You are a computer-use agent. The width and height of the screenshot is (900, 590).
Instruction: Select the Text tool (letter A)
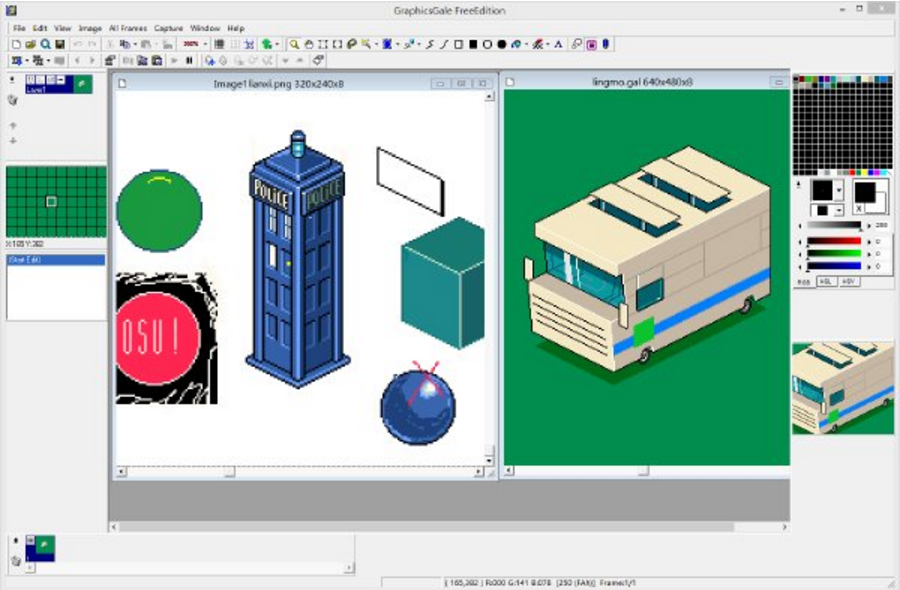[x=558, y=44]
